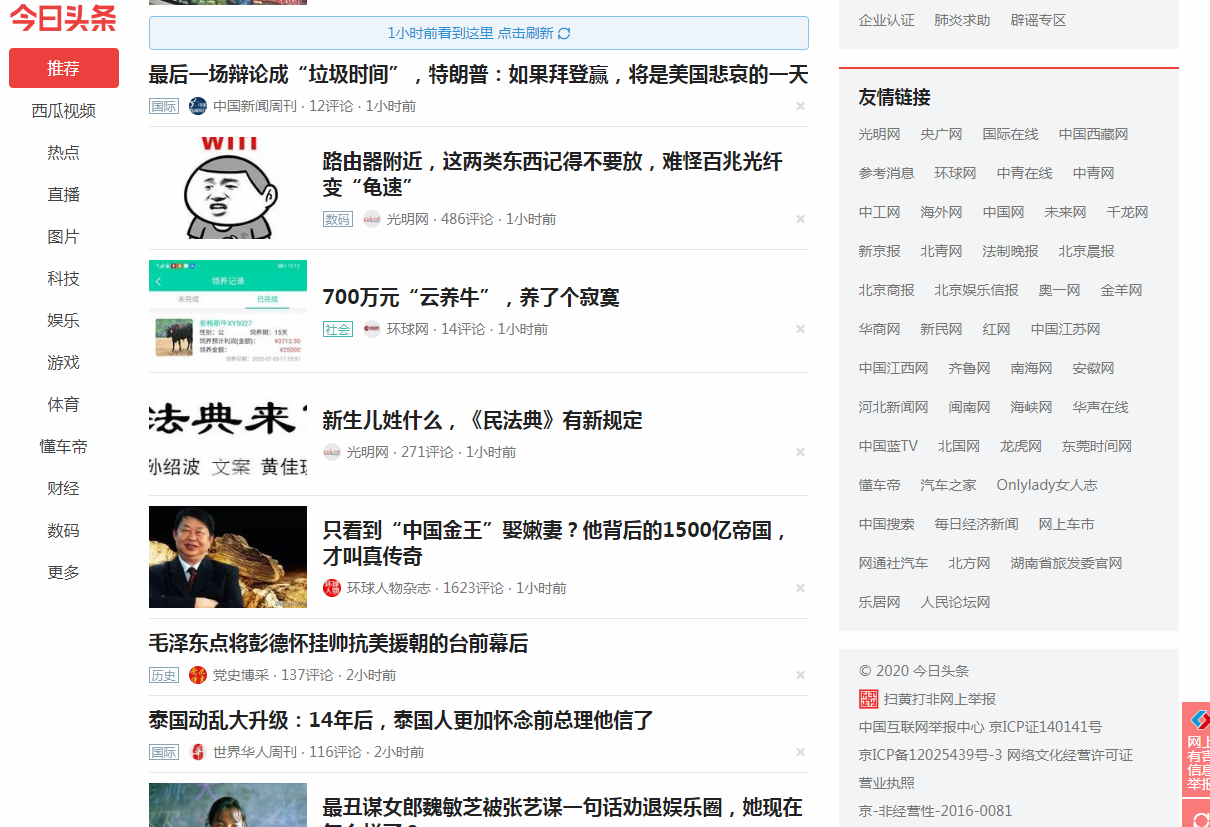Open friend link 汽车之家
The height and width of the screenshot is (827, 1210).
point(948,485)
